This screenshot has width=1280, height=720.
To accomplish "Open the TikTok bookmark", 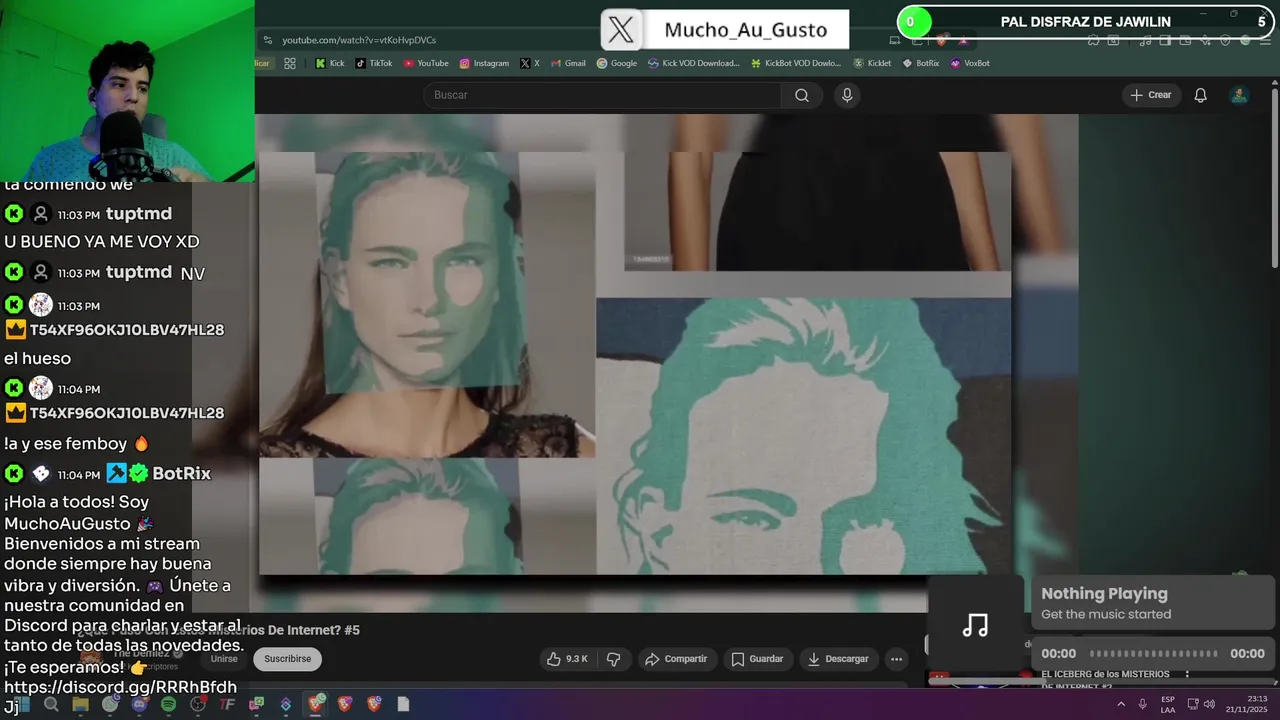I will click(374, 63).
